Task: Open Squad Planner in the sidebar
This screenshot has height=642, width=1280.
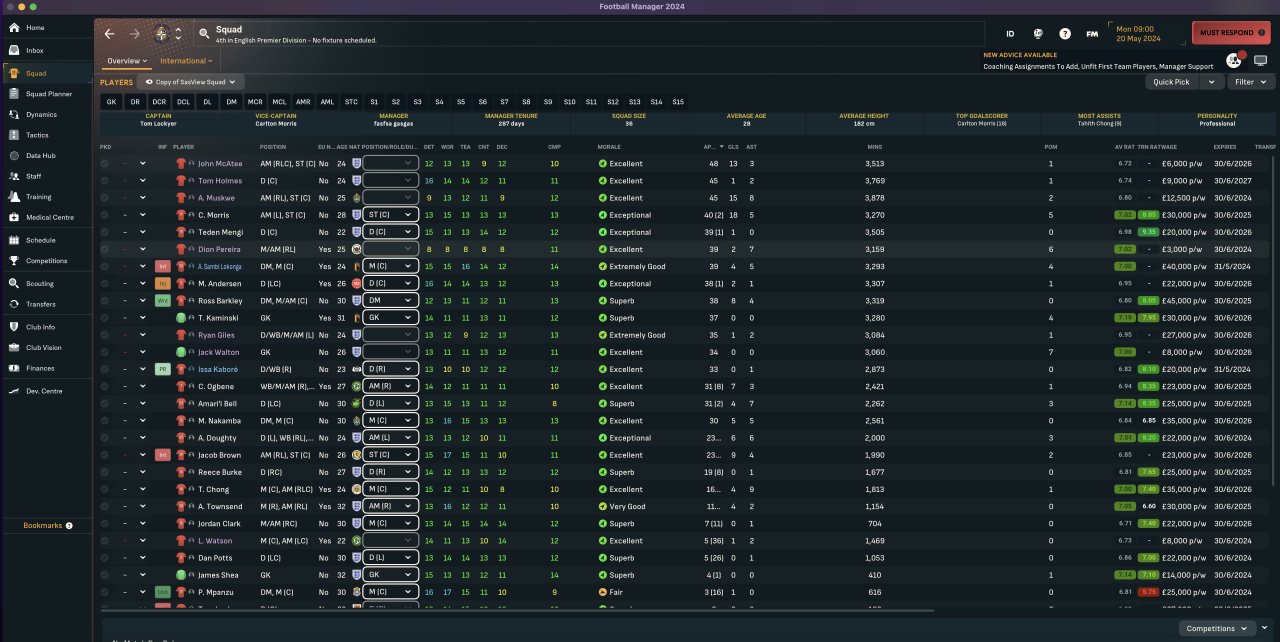Action: tap(48, 94)
